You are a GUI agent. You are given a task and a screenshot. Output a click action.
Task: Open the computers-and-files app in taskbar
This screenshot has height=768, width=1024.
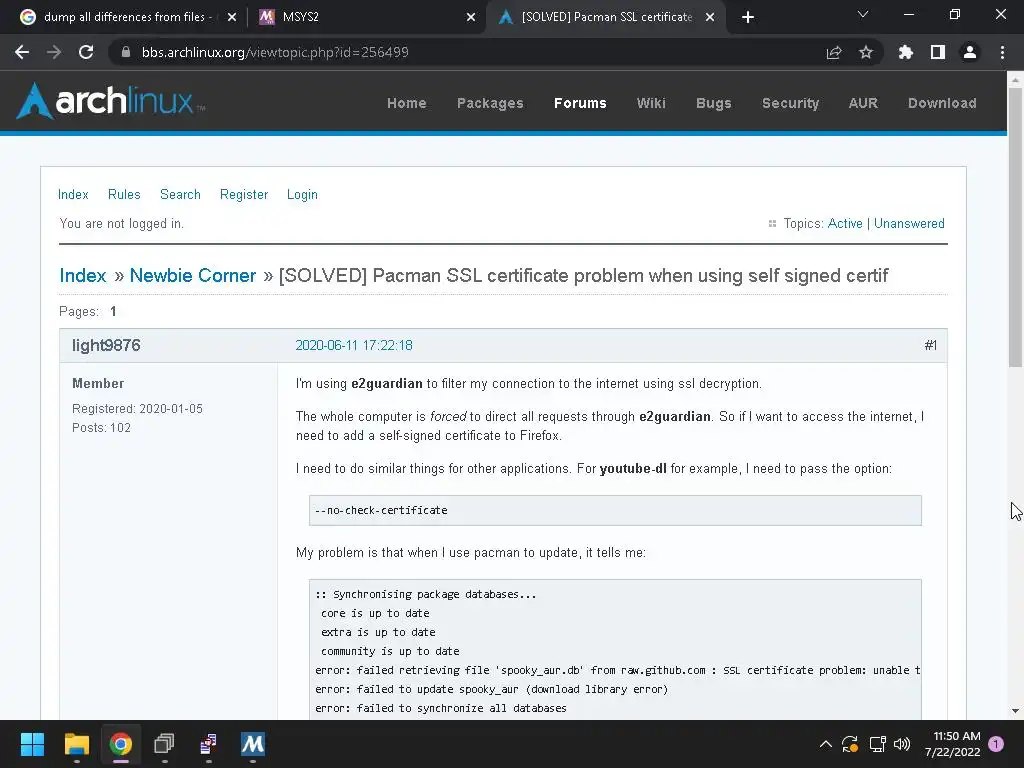pyautogui.click(x=208, y=744)
